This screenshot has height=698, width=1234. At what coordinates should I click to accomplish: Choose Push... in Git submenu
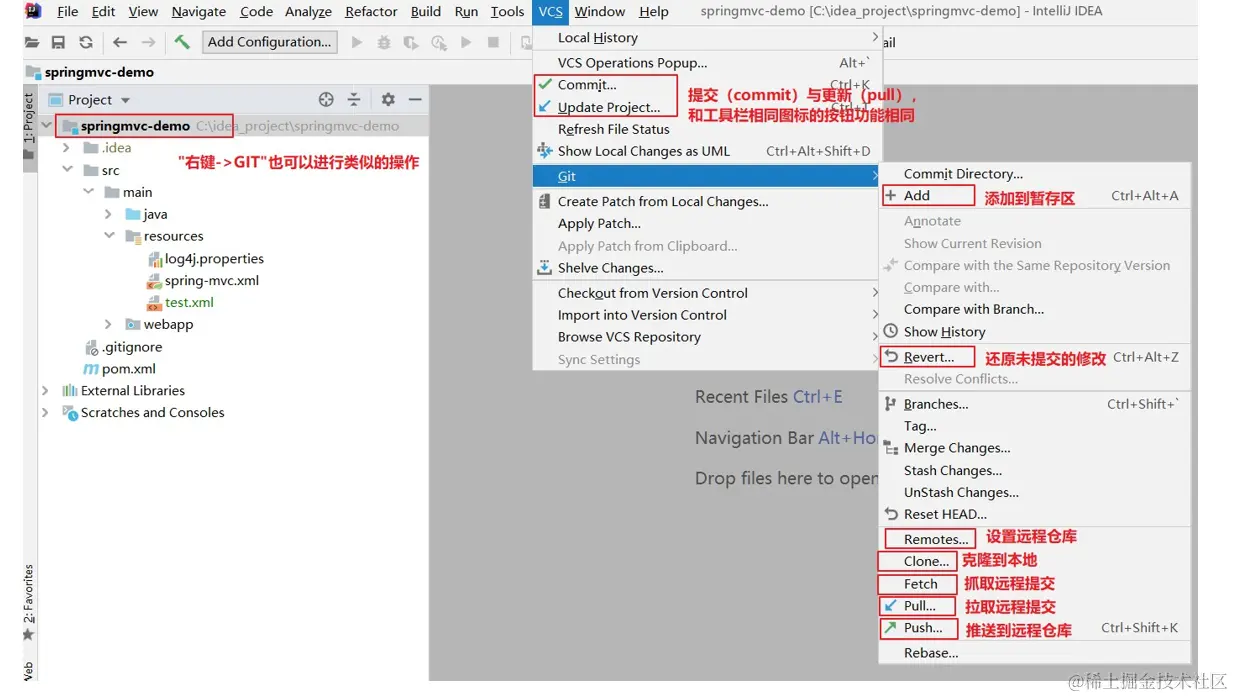(1034, 628)
